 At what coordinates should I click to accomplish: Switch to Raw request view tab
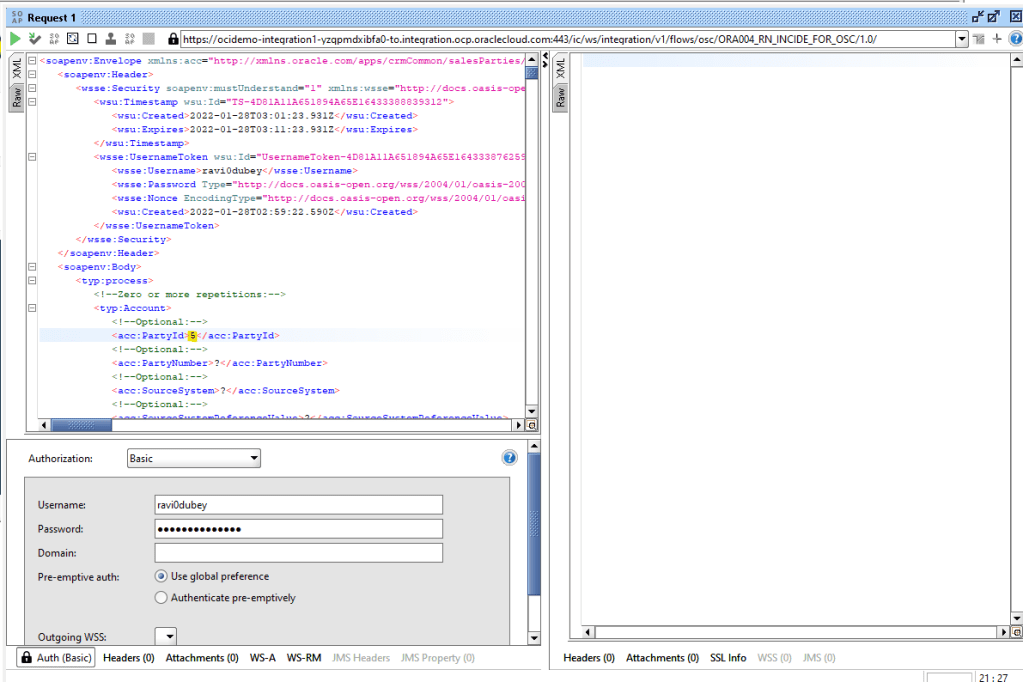click(x=16, y=97)
